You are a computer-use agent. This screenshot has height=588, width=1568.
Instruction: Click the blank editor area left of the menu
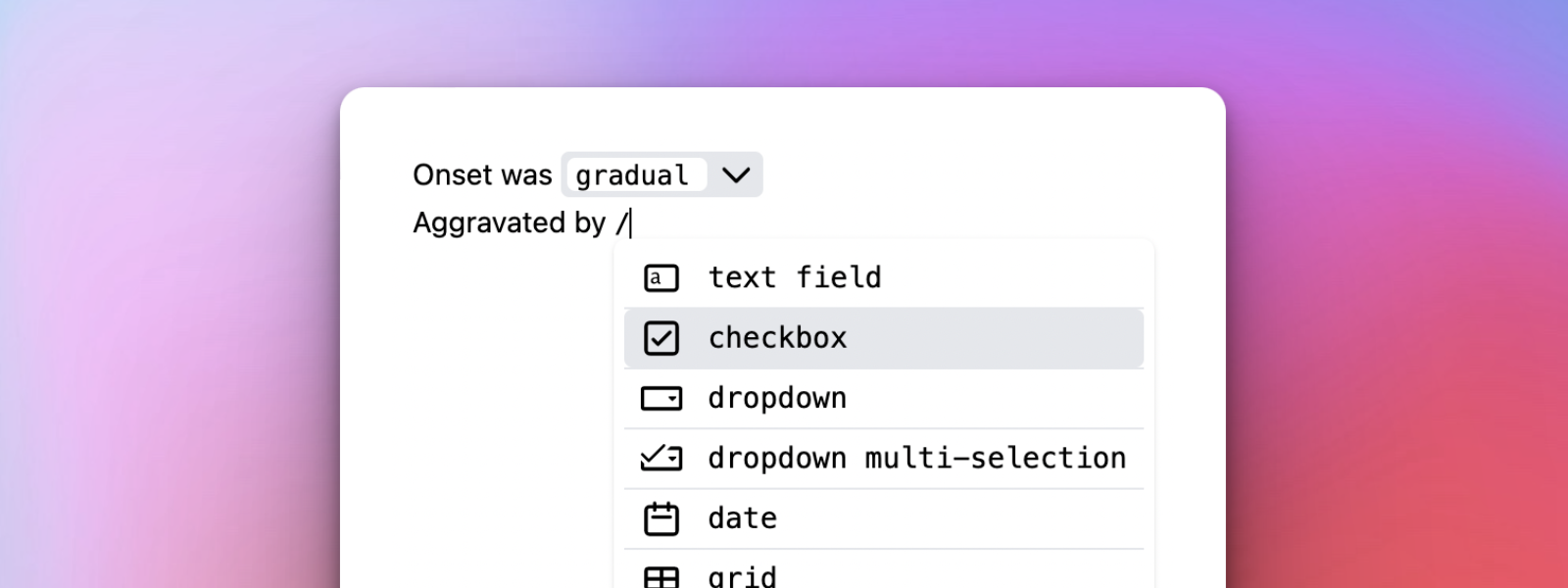pos(490,412)
